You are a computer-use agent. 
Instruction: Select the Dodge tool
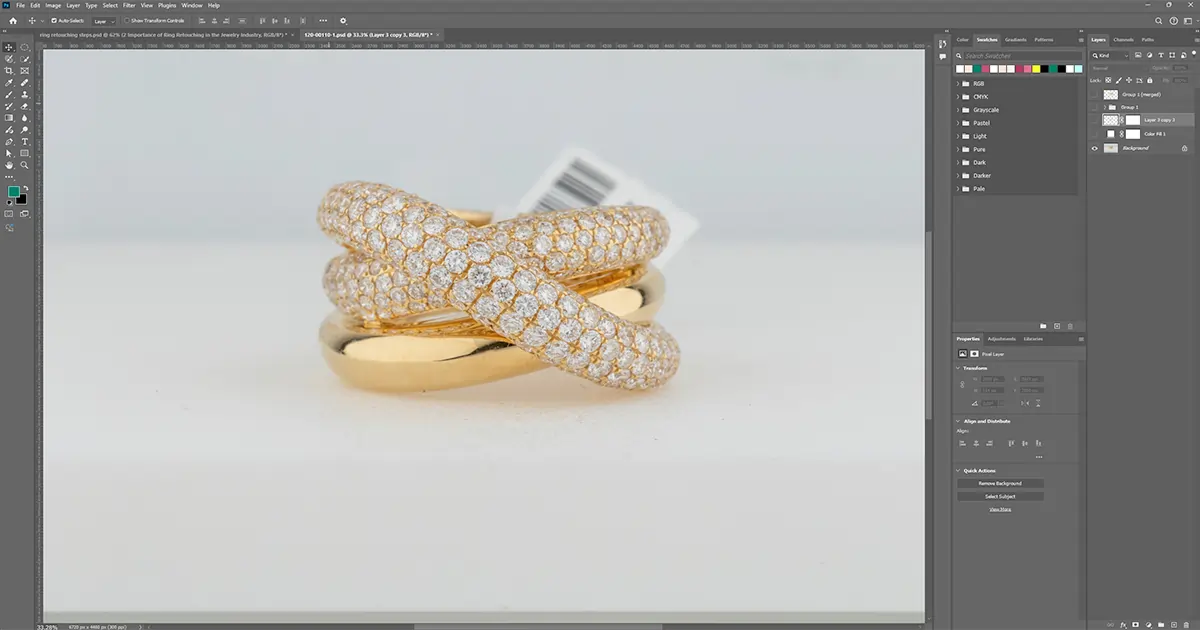[24, 130]
